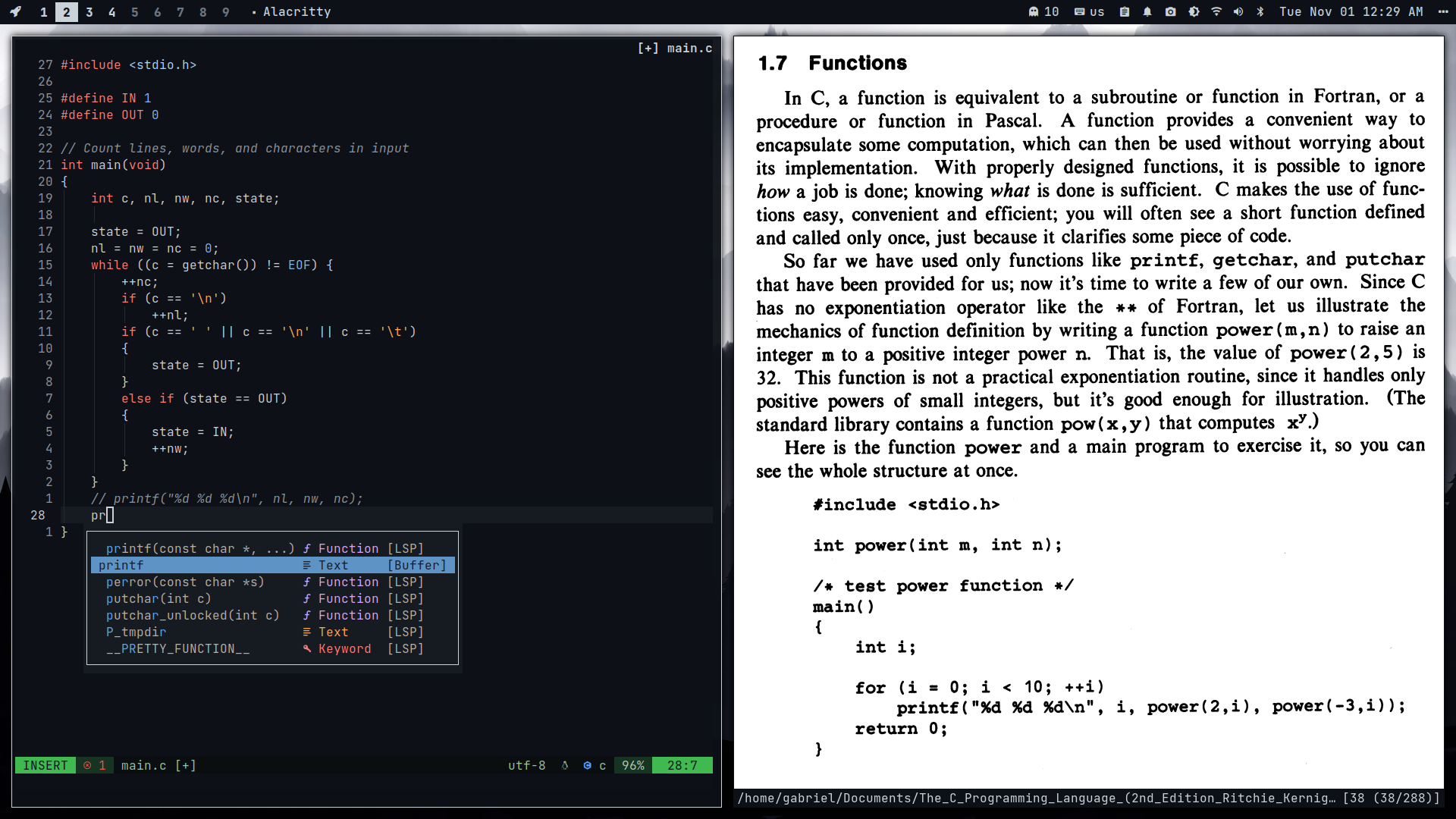Viewport: 1456px width, 819px height.
Task: Switch keyboard layout from us
Action: pyautogui.click(x=1090, y=11)
